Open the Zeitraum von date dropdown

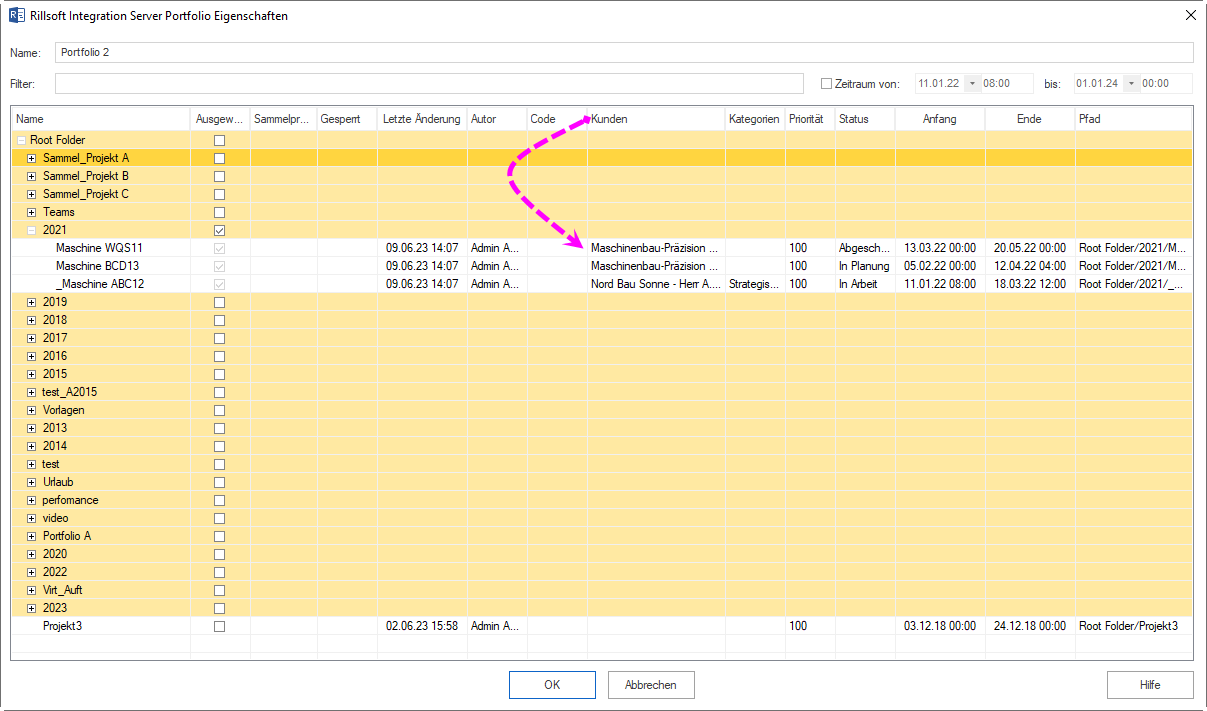pos(972,84)
